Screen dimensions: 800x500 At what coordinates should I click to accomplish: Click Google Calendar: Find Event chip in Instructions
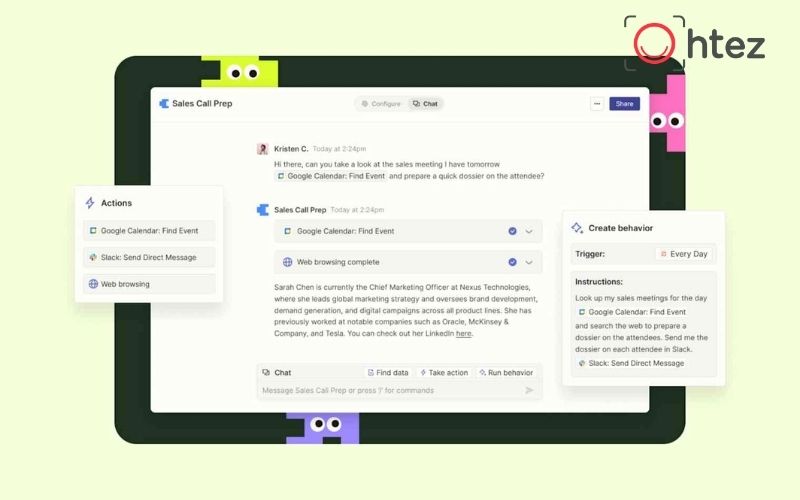pyautogui.click(x=632, y=312)
